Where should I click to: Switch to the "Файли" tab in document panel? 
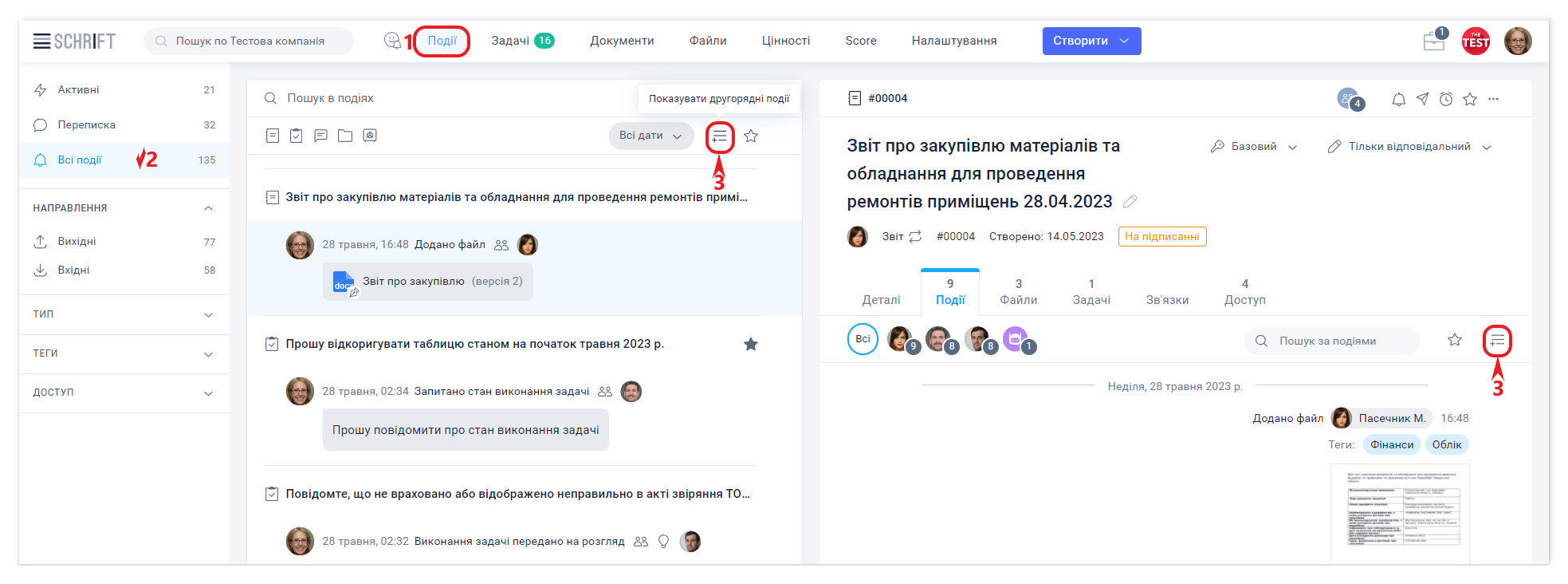pos(1018,292)
